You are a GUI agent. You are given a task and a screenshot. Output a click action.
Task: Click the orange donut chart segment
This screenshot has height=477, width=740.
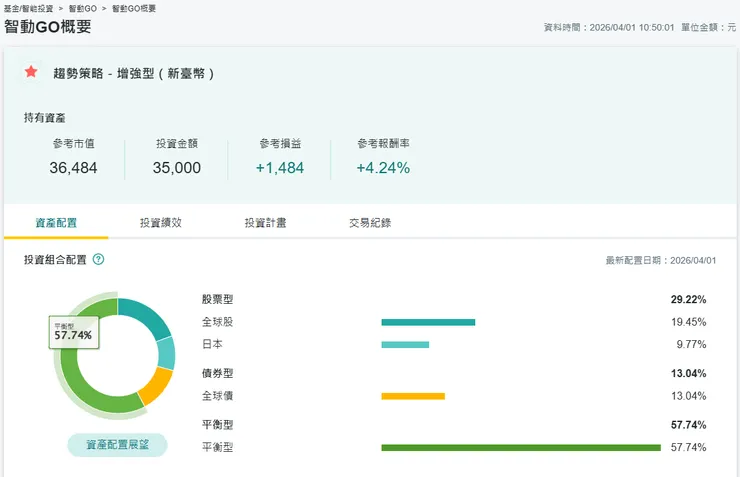pyautogui.click(x=157, y=386)
